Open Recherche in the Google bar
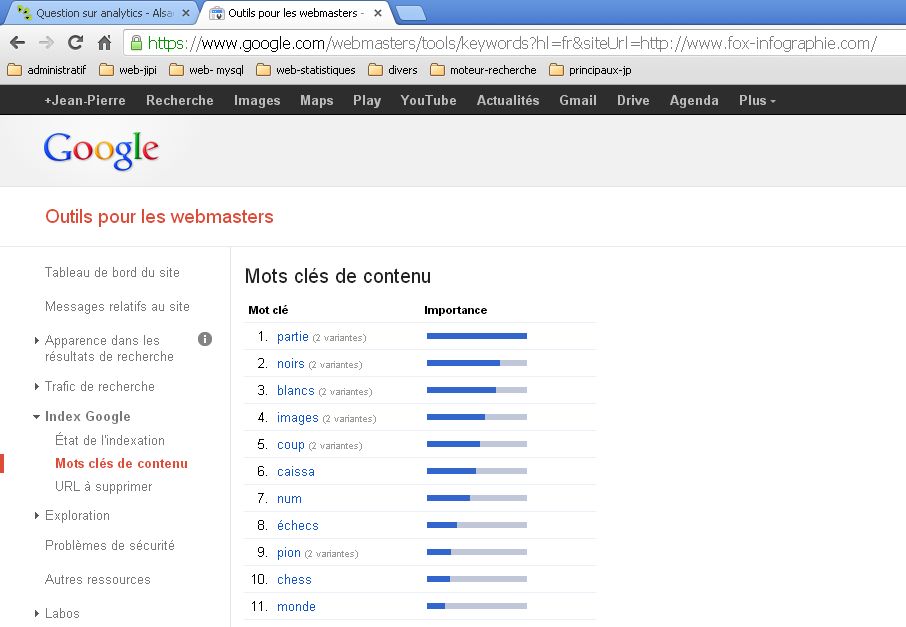The image size is (906, 627). (x=180, y=100)
